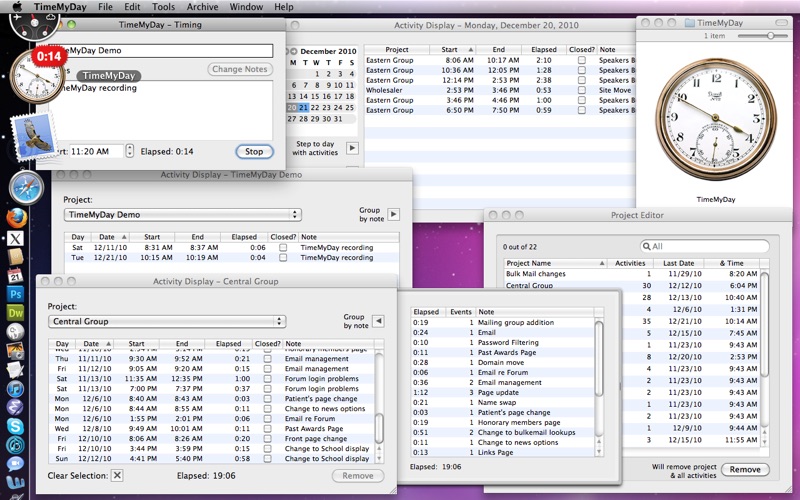The height and width of the screenshot is (500, 800).
Task: Click the project name field in Timing window
Action: point(166,51)
